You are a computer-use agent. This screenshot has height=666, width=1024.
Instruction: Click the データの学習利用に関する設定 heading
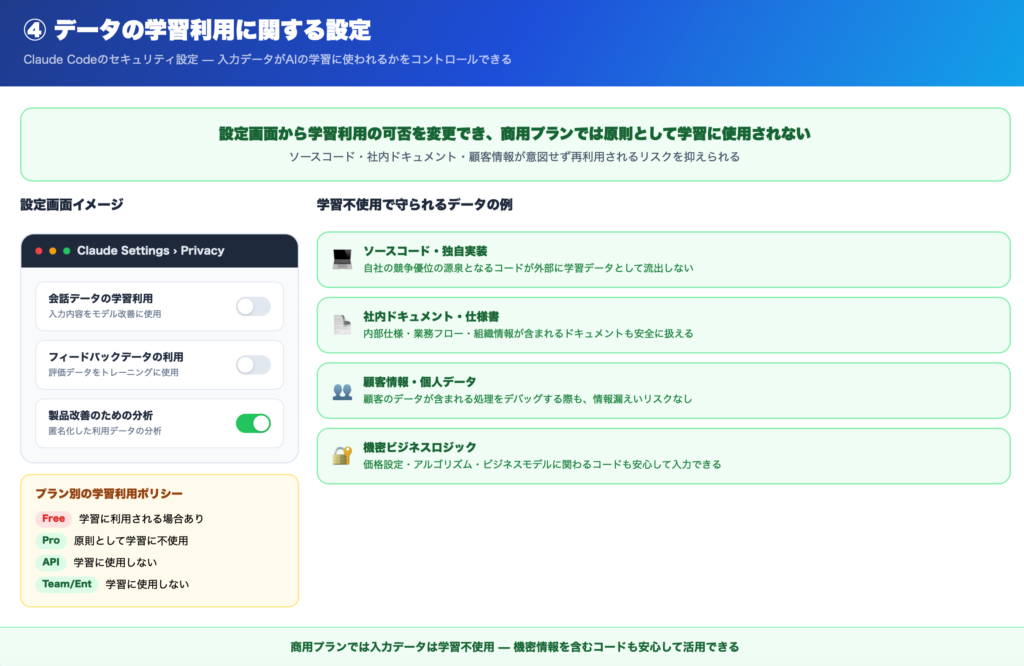coord(211,30)
